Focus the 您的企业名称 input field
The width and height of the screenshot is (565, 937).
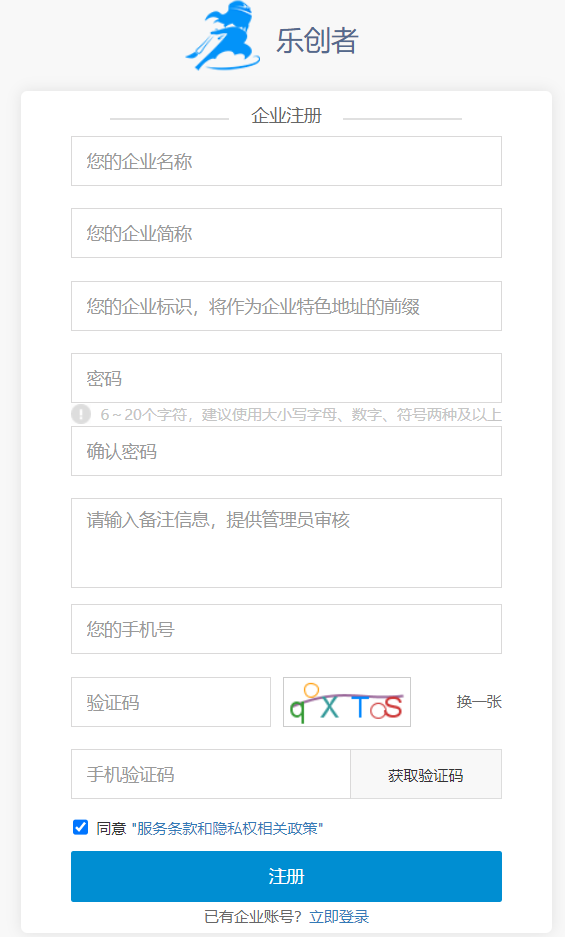(286, 161)
